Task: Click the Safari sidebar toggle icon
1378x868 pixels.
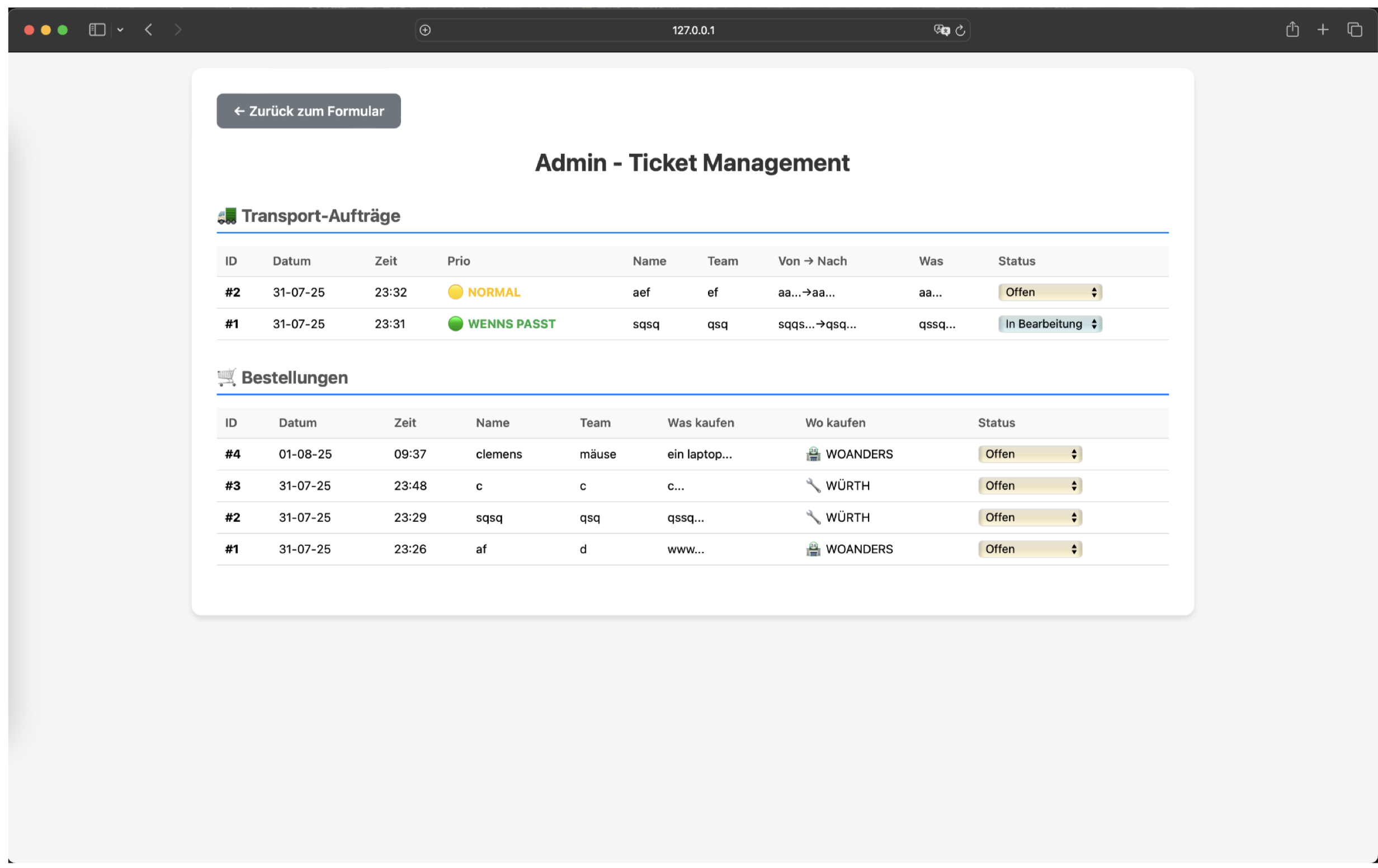Action: point(97,30)
